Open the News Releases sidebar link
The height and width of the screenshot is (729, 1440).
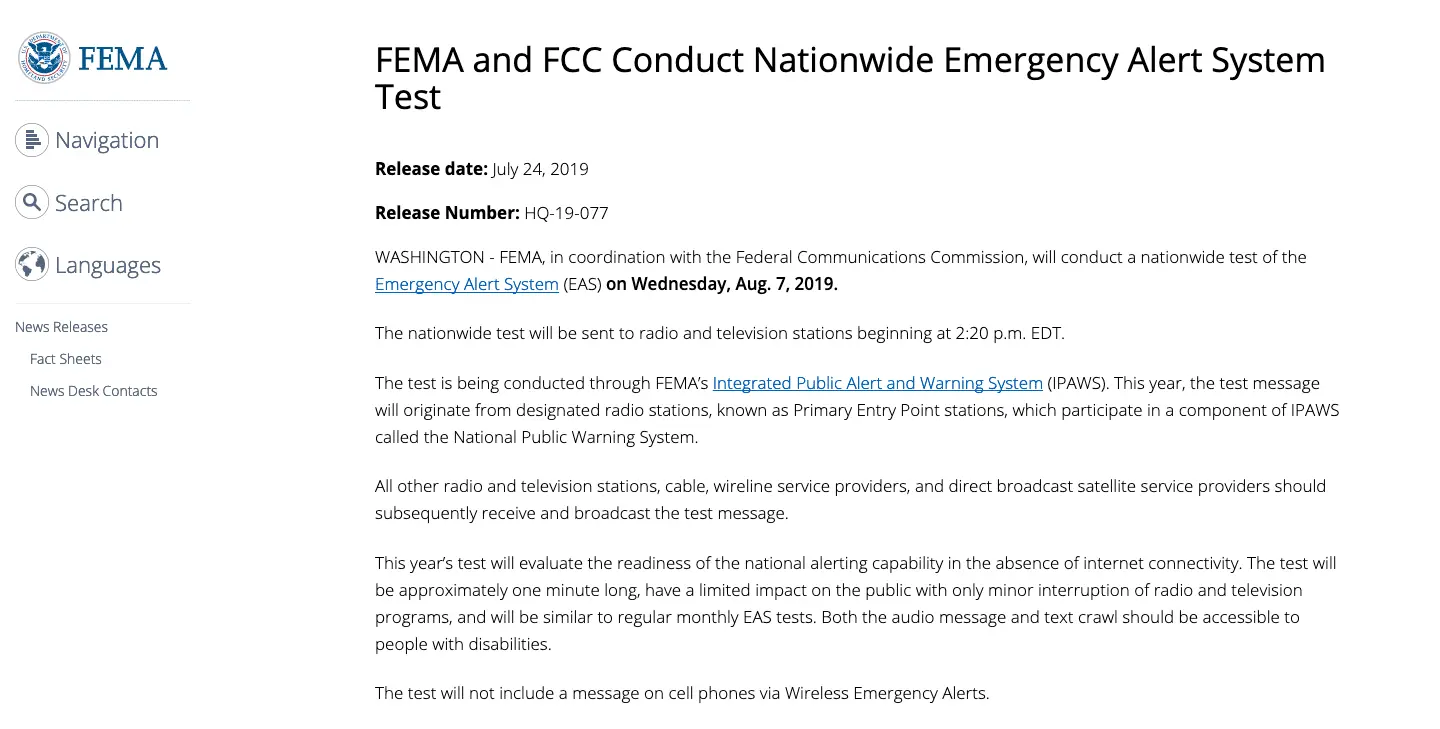point(61,327)
